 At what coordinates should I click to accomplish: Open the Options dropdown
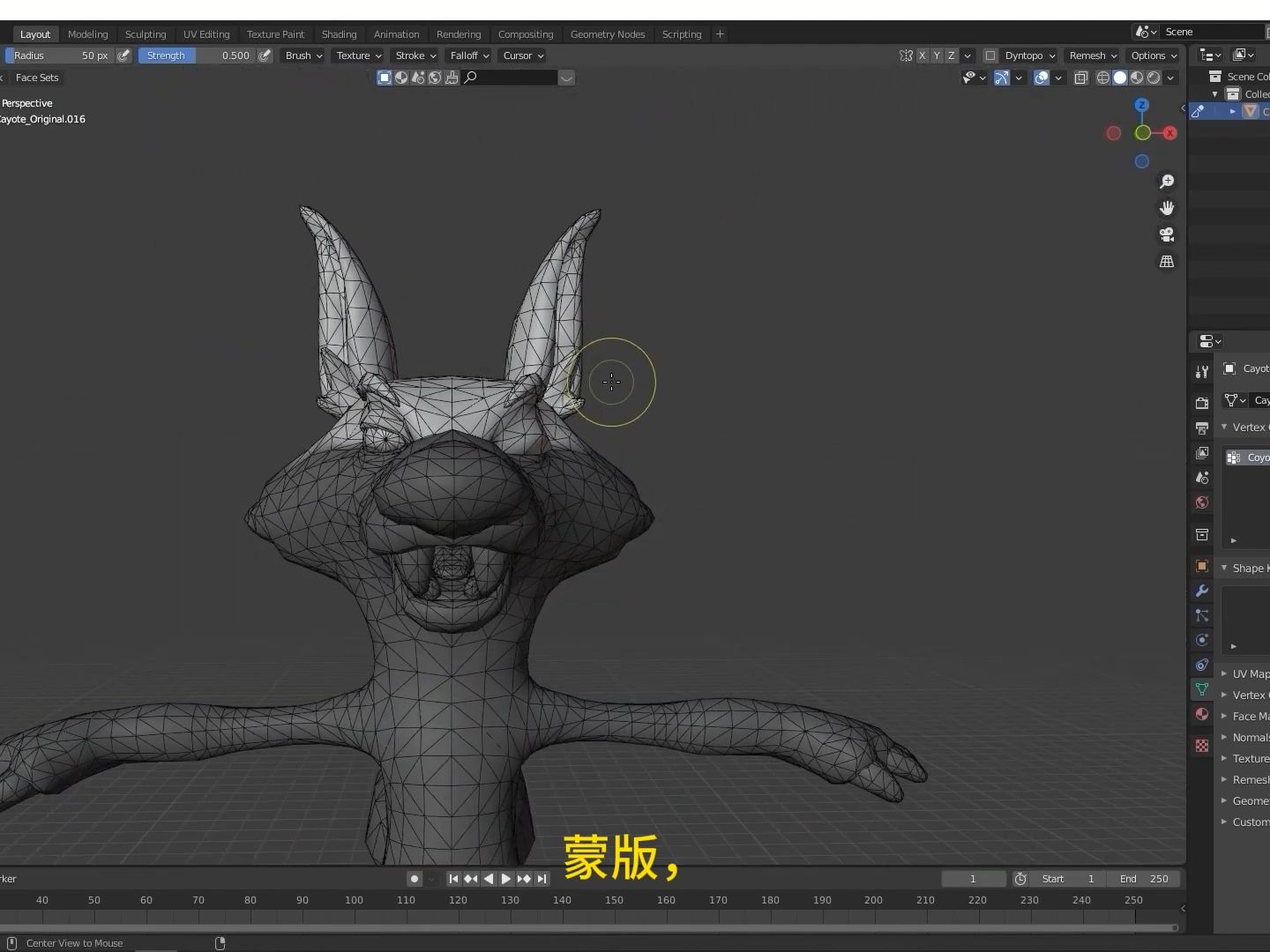click(1154, 56)
